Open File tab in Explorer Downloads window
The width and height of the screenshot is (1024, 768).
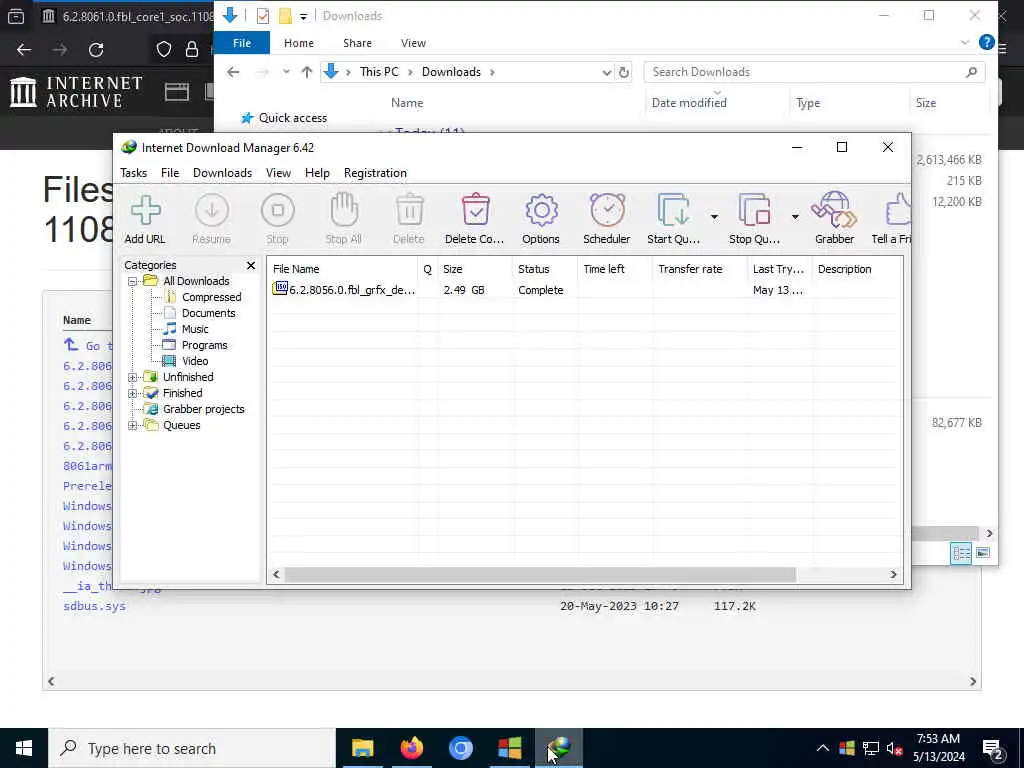(x=242, y=43)
